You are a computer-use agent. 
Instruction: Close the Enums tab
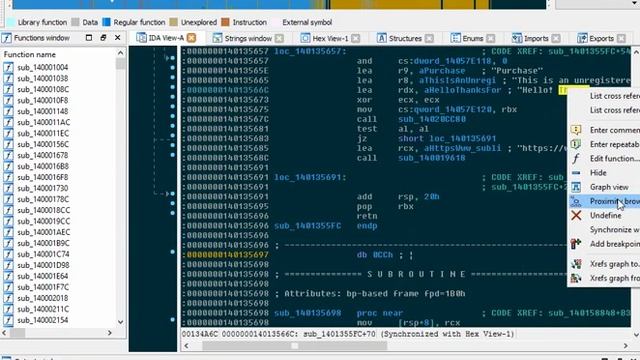(x=491, y=38)
